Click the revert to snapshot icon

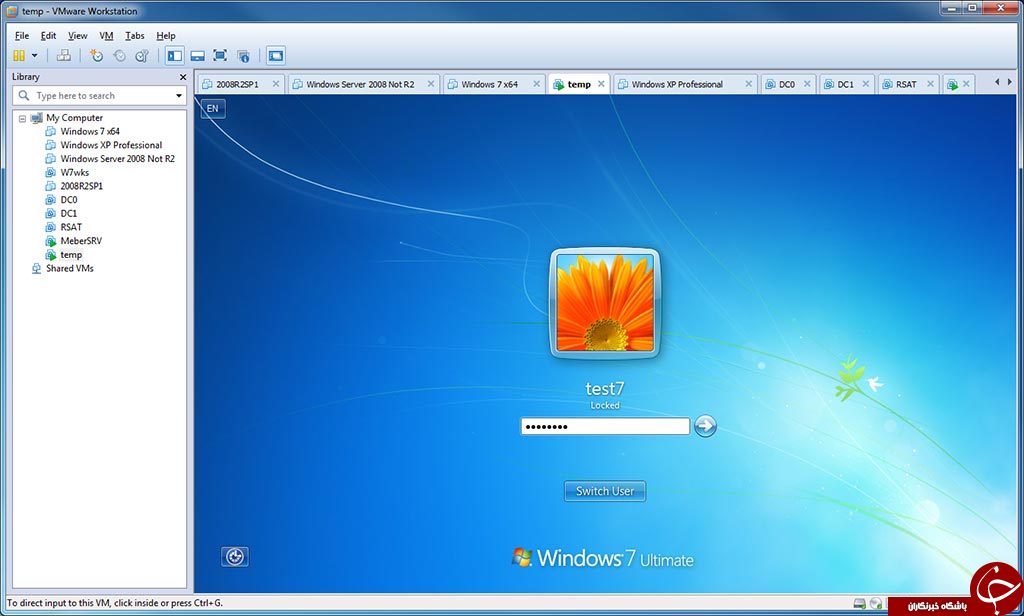pyautogui.click(x=120, y=56)
